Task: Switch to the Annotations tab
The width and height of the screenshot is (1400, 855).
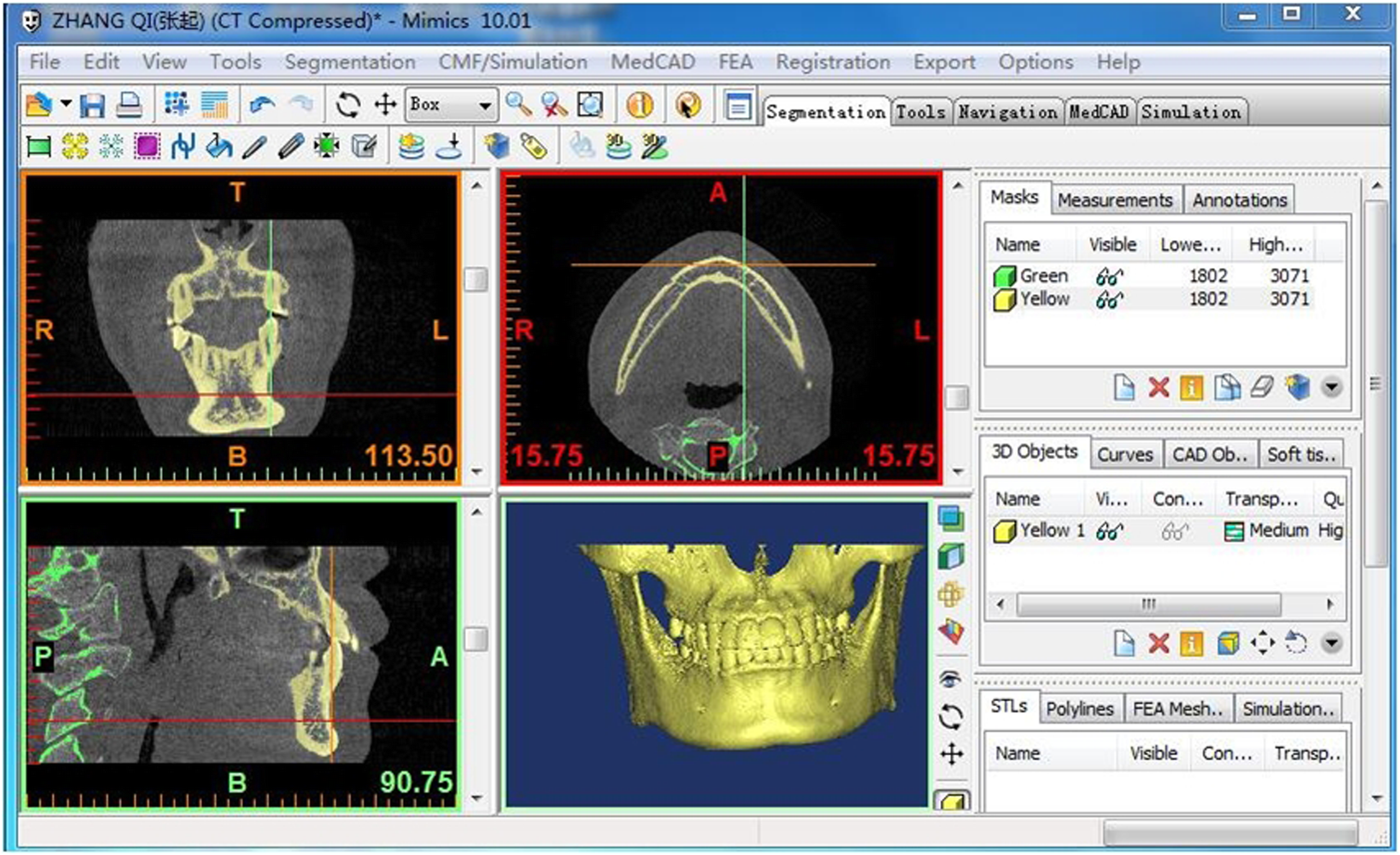Action: coord(1239,200)
